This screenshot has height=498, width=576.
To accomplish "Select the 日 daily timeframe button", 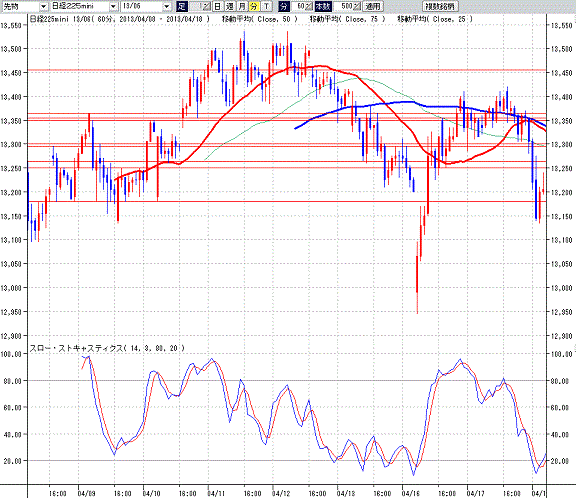I will tap(217, 6).
